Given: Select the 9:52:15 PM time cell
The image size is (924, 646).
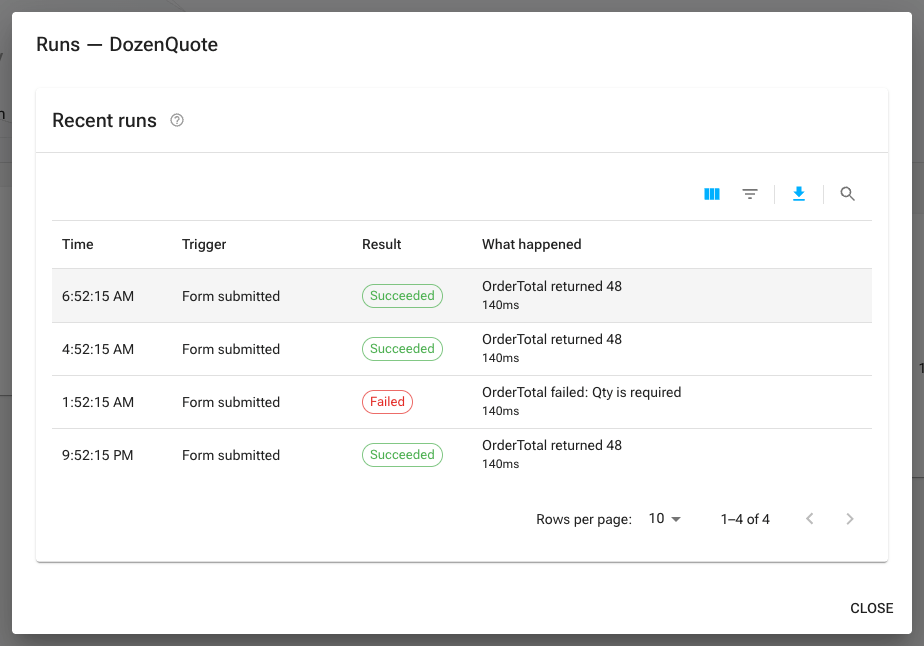Looking at the screenshot, I should (98, 455).
